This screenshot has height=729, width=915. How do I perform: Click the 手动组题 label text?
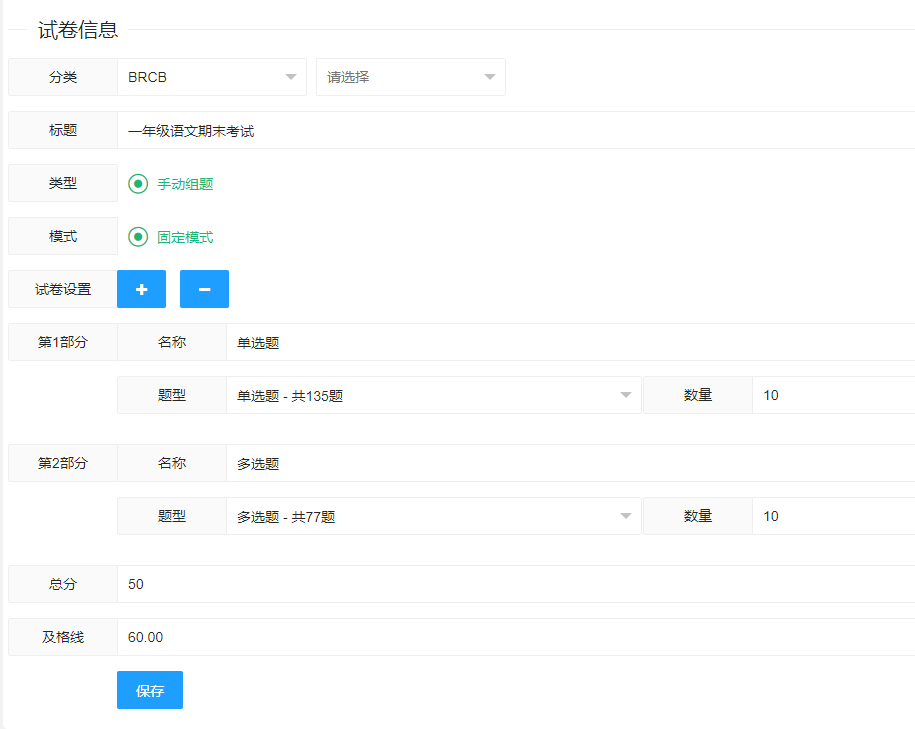click(x=185, y=184)
